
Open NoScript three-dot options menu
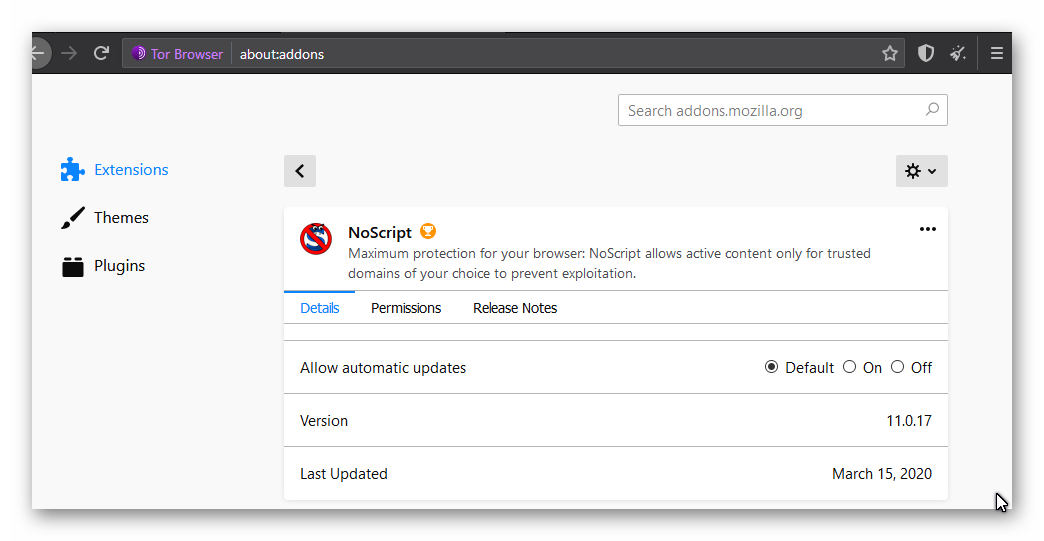pyautogui.click(x=928, y=230)
